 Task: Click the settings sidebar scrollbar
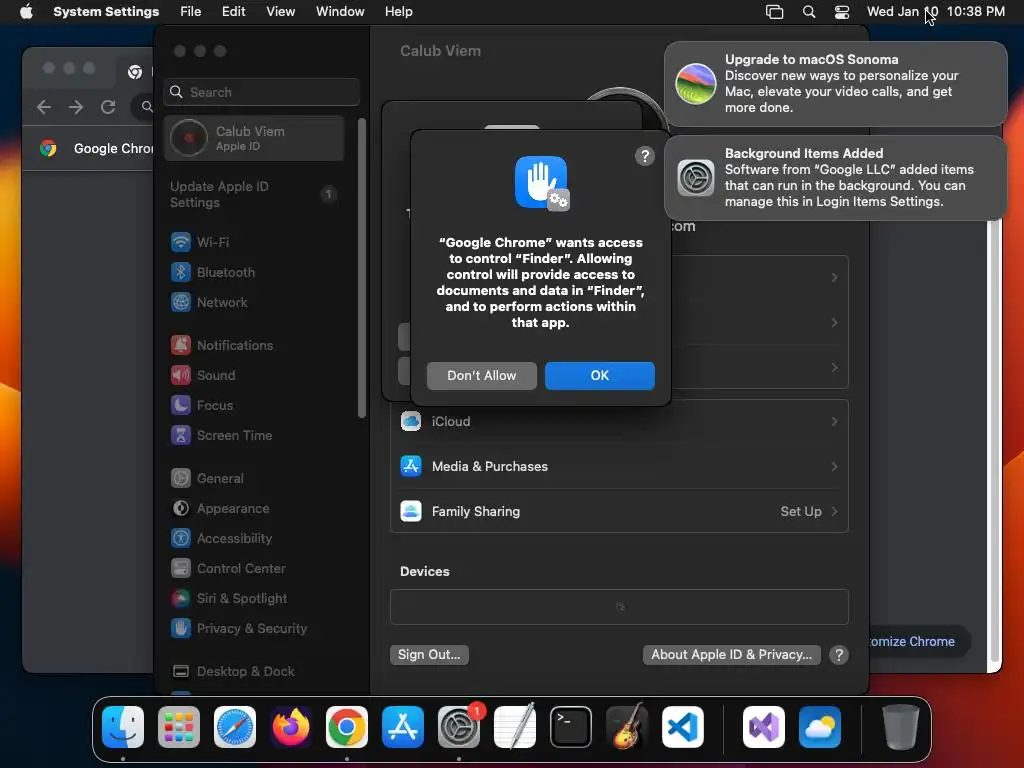[x=362, y=268]
